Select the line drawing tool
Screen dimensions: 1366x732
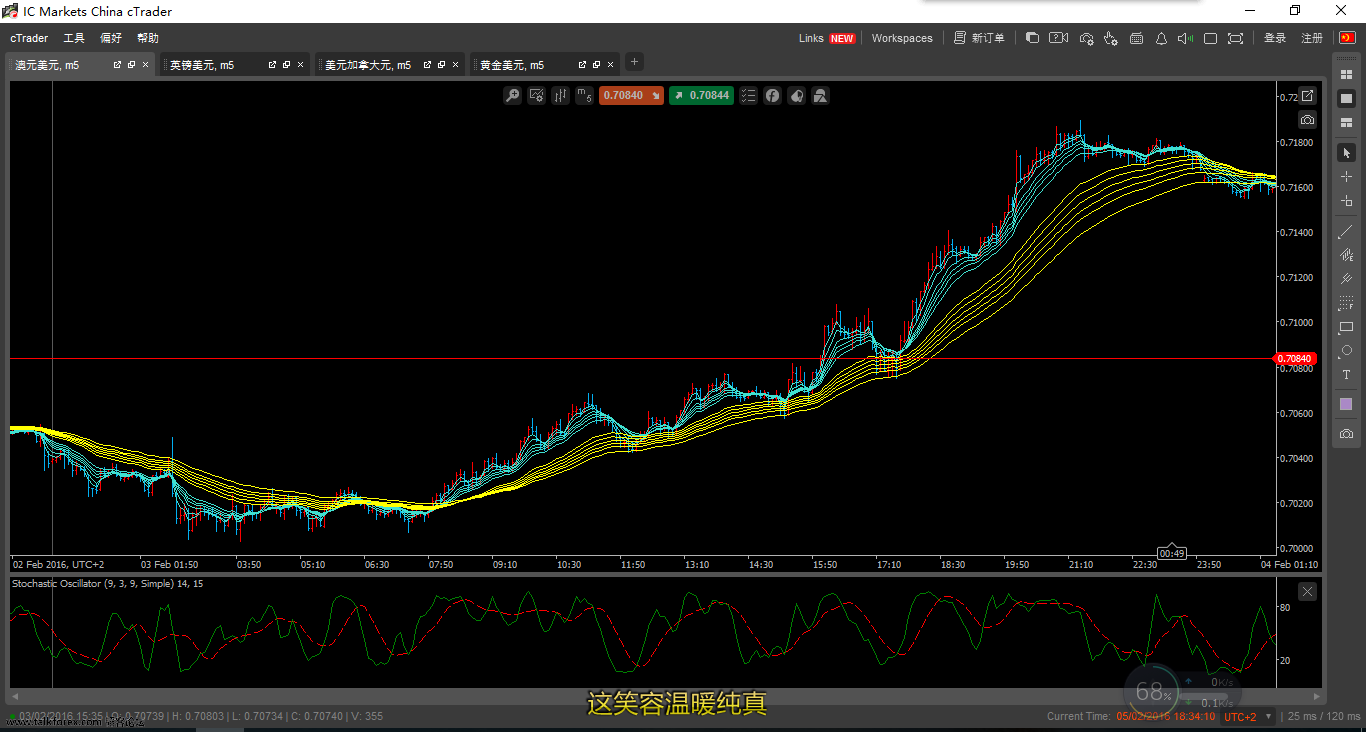[1346, 231]
